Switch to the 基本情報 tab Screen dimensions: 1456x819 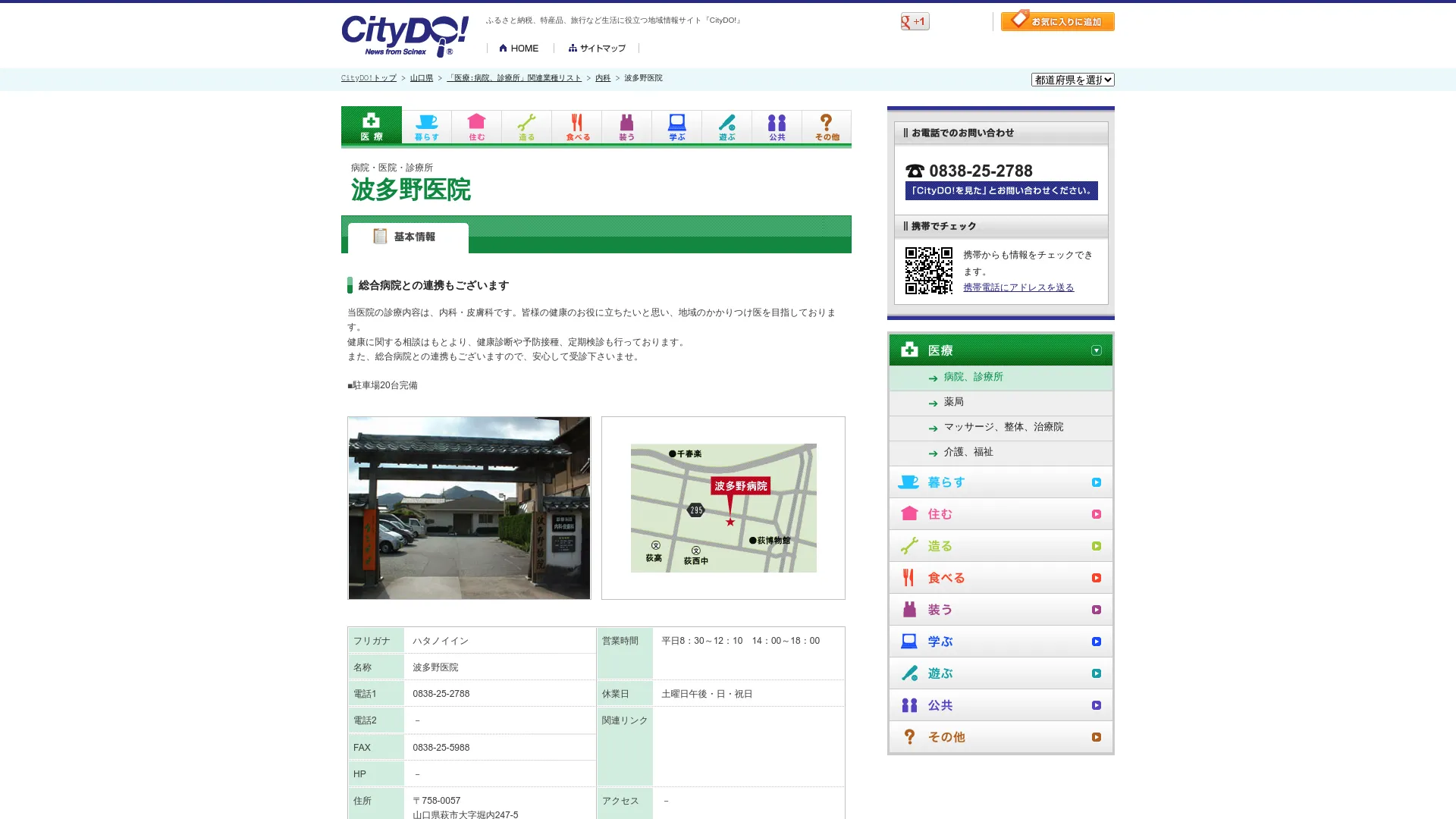point(408,237)
